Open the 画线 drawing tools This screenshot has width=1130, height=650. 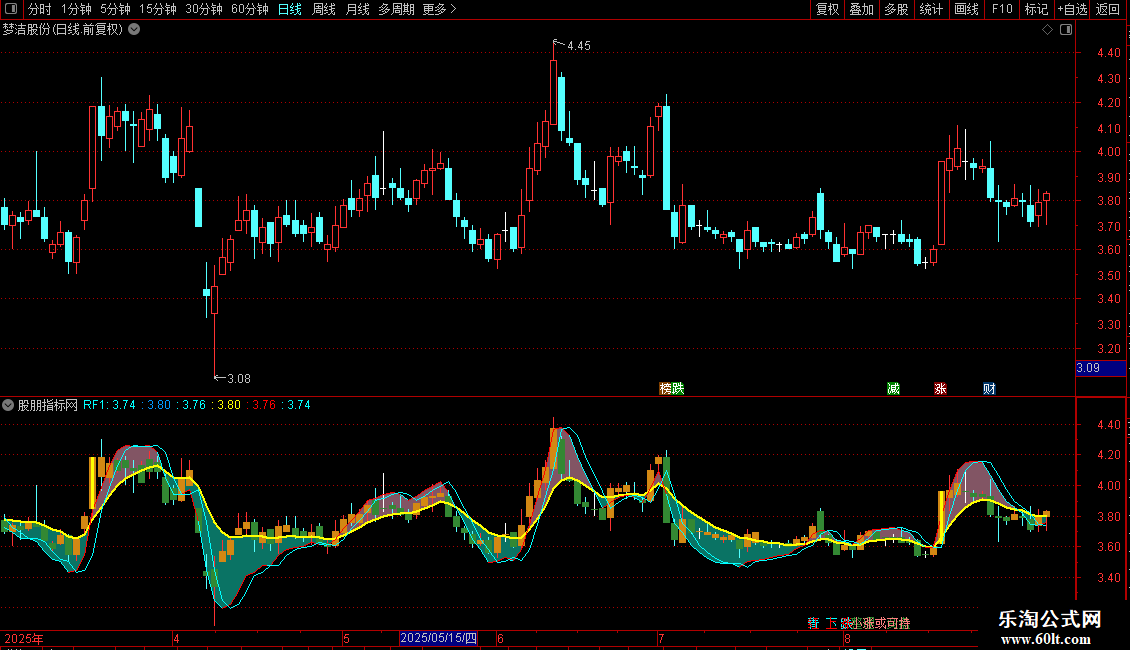(966, 9)
